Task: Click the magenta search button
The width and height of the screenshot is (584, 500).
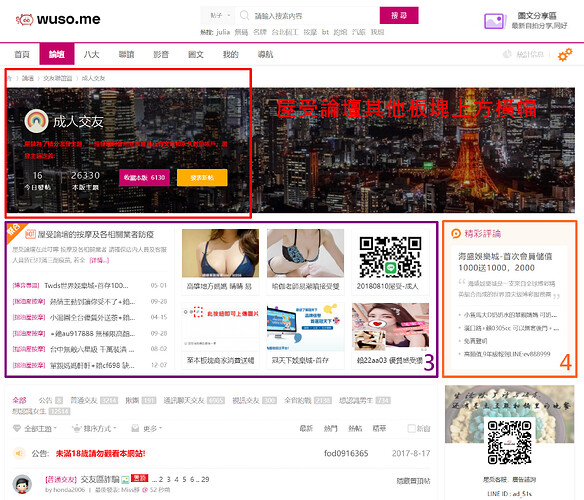Action: pyautogui.click(x=399, y=15)
